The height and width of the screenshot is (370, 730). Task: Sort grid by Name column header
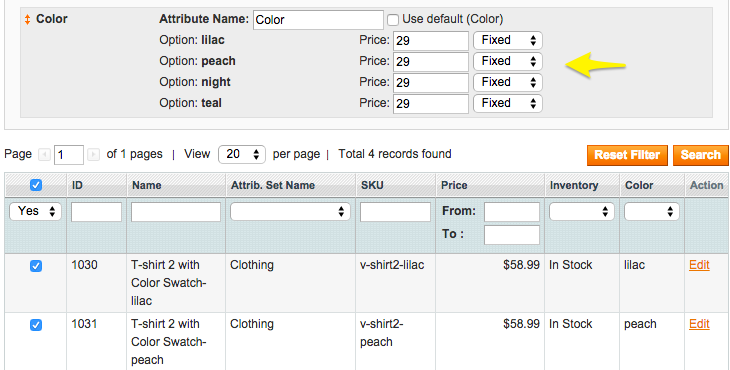147,185
